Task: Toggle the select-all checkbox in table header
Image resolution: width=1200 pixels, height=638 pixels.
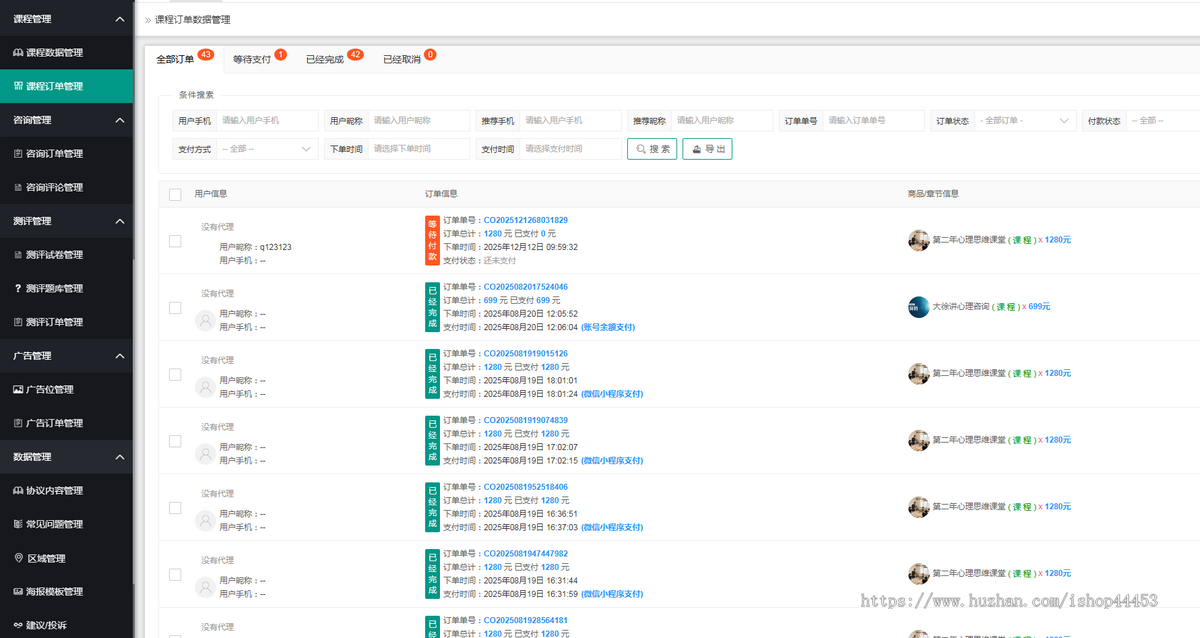Action: coord(175,194)
